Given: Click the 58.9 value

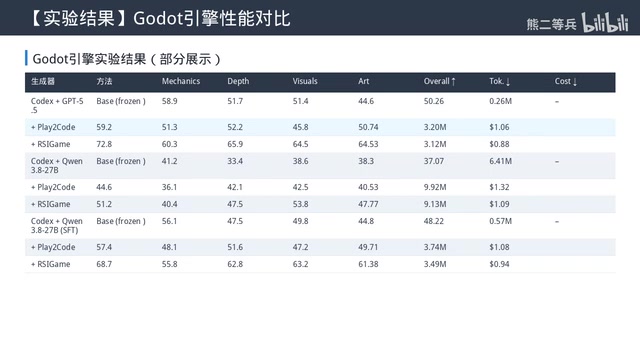Looking at the screenshot, I should tap(169, 101).
